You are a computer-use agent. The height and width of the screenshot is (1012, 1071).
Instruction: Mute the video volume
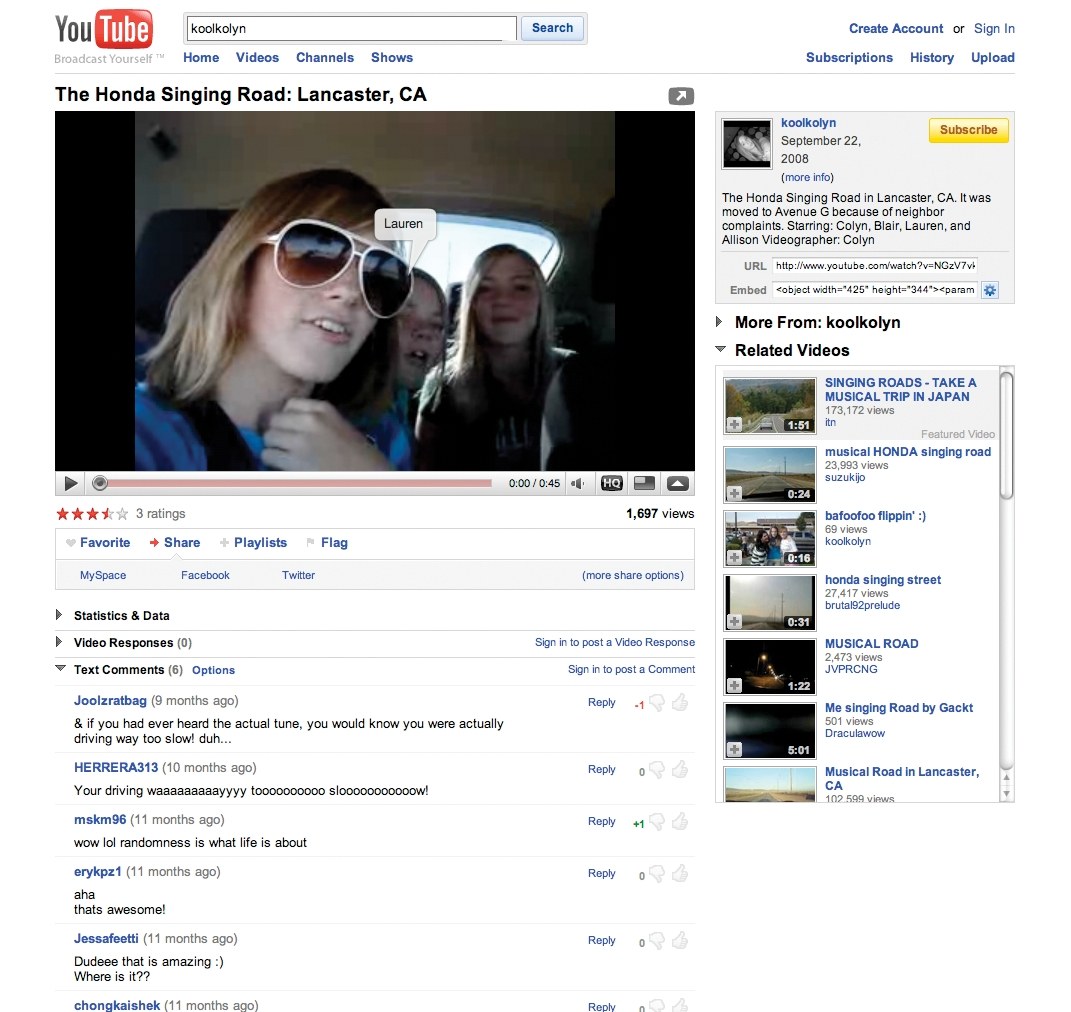[x=578, y=483]
